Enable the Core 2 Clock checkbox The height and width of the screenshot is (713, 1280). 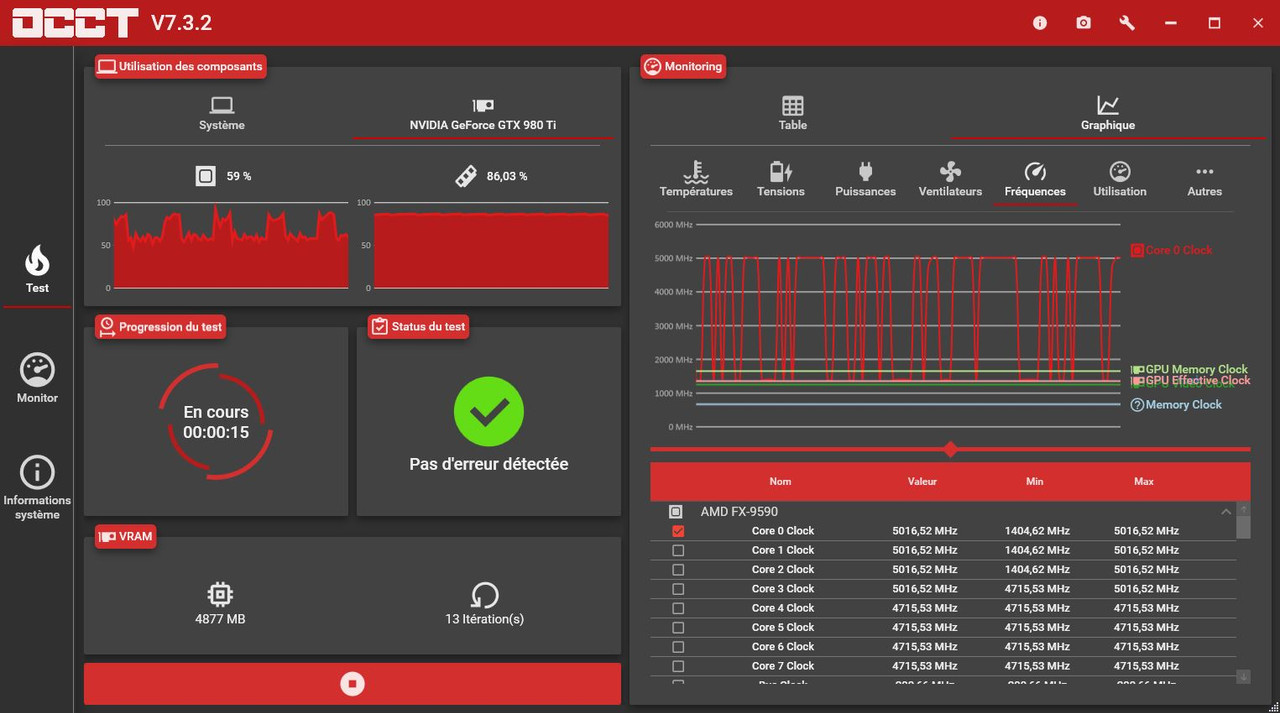tap(678, 569)
